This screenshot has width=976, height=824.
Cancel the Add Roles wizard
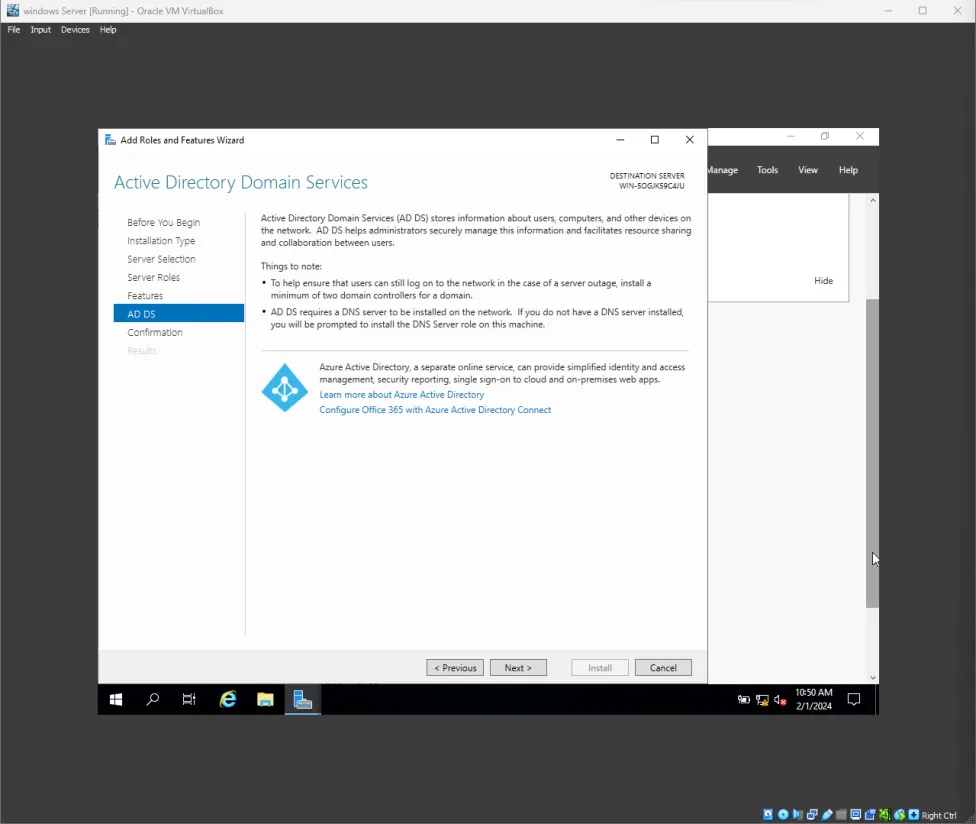tap(663, 668)
